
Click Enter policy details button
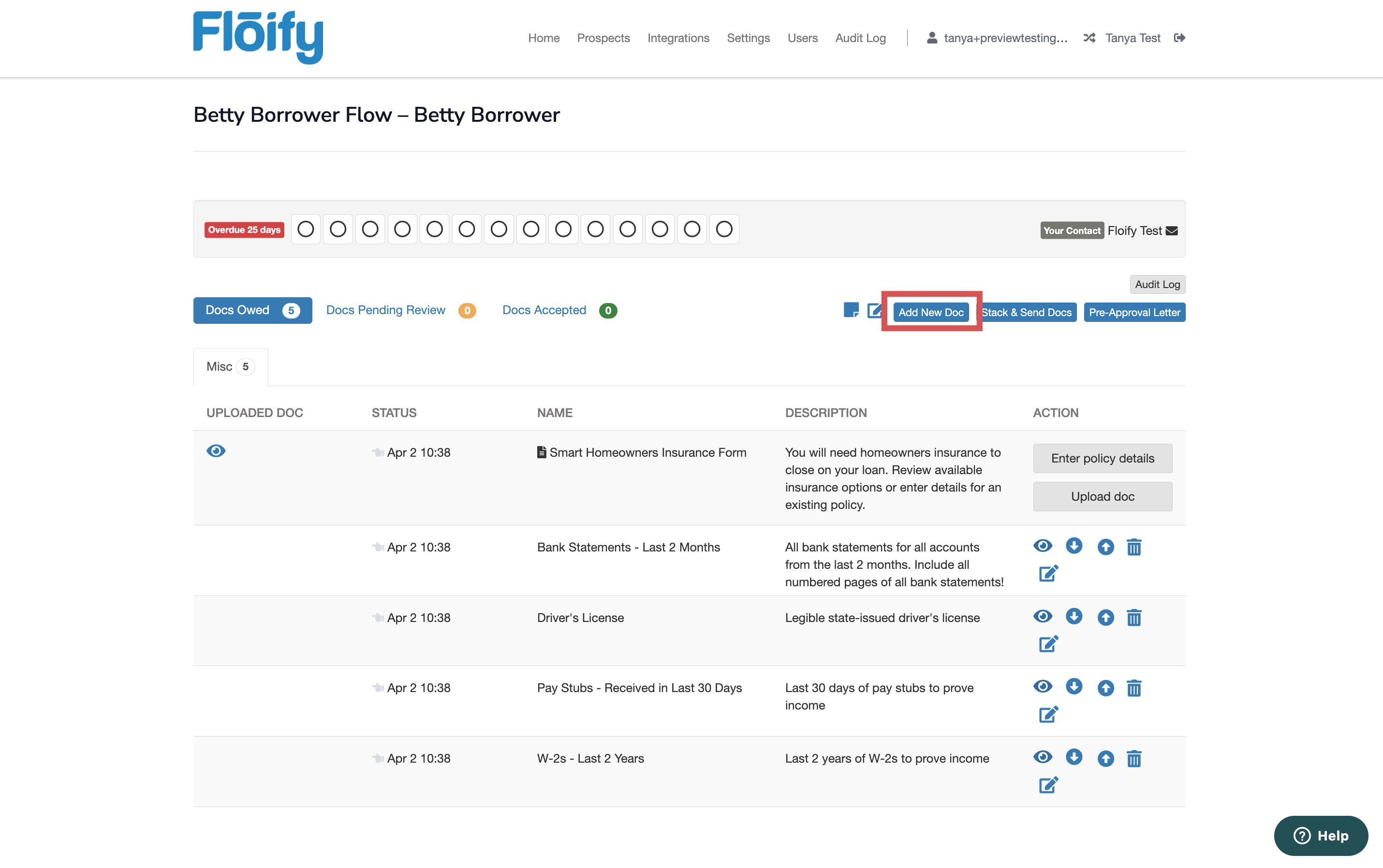tap(1102, 458)
